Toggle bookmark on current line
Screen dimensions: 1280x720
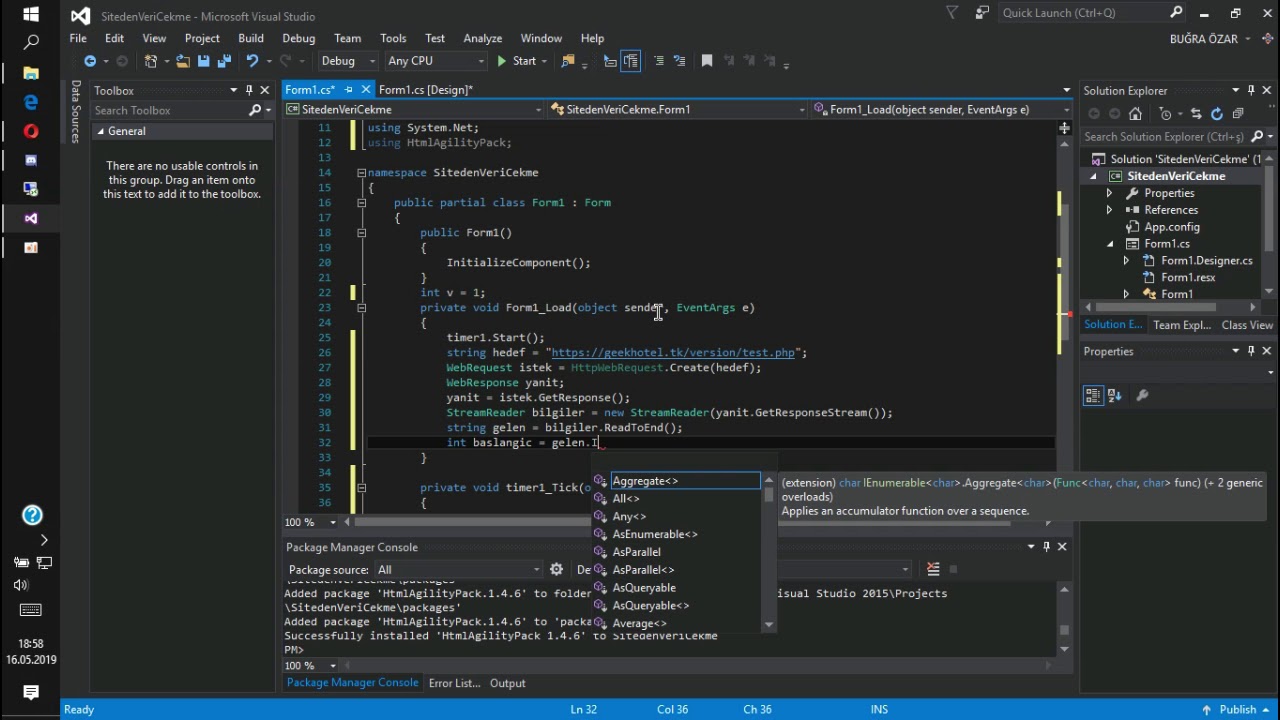(x=707, y=61)
